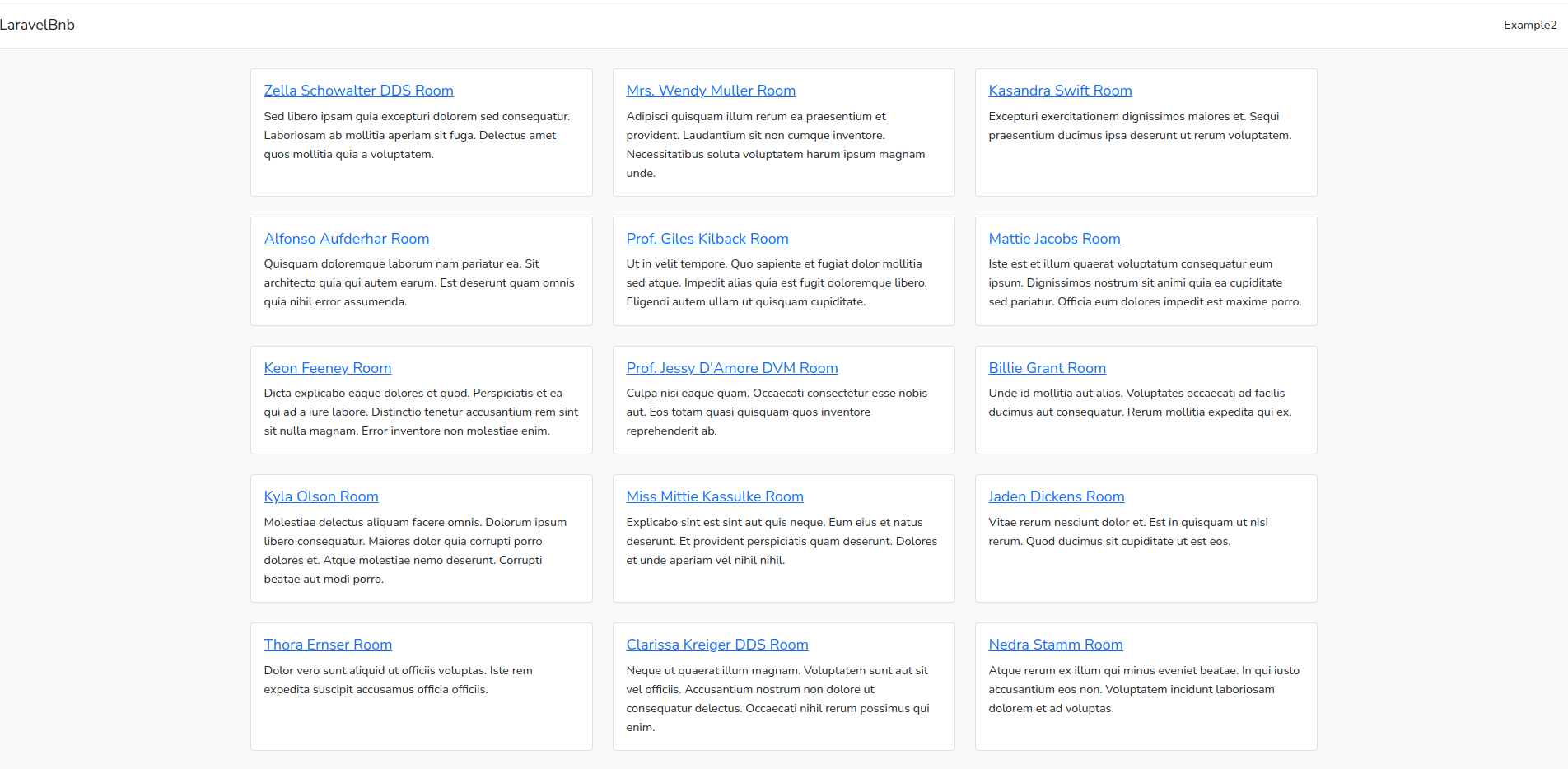
Task: Open the Clarissa Kreiger DDS Room page
Action: tap(717, 645)
